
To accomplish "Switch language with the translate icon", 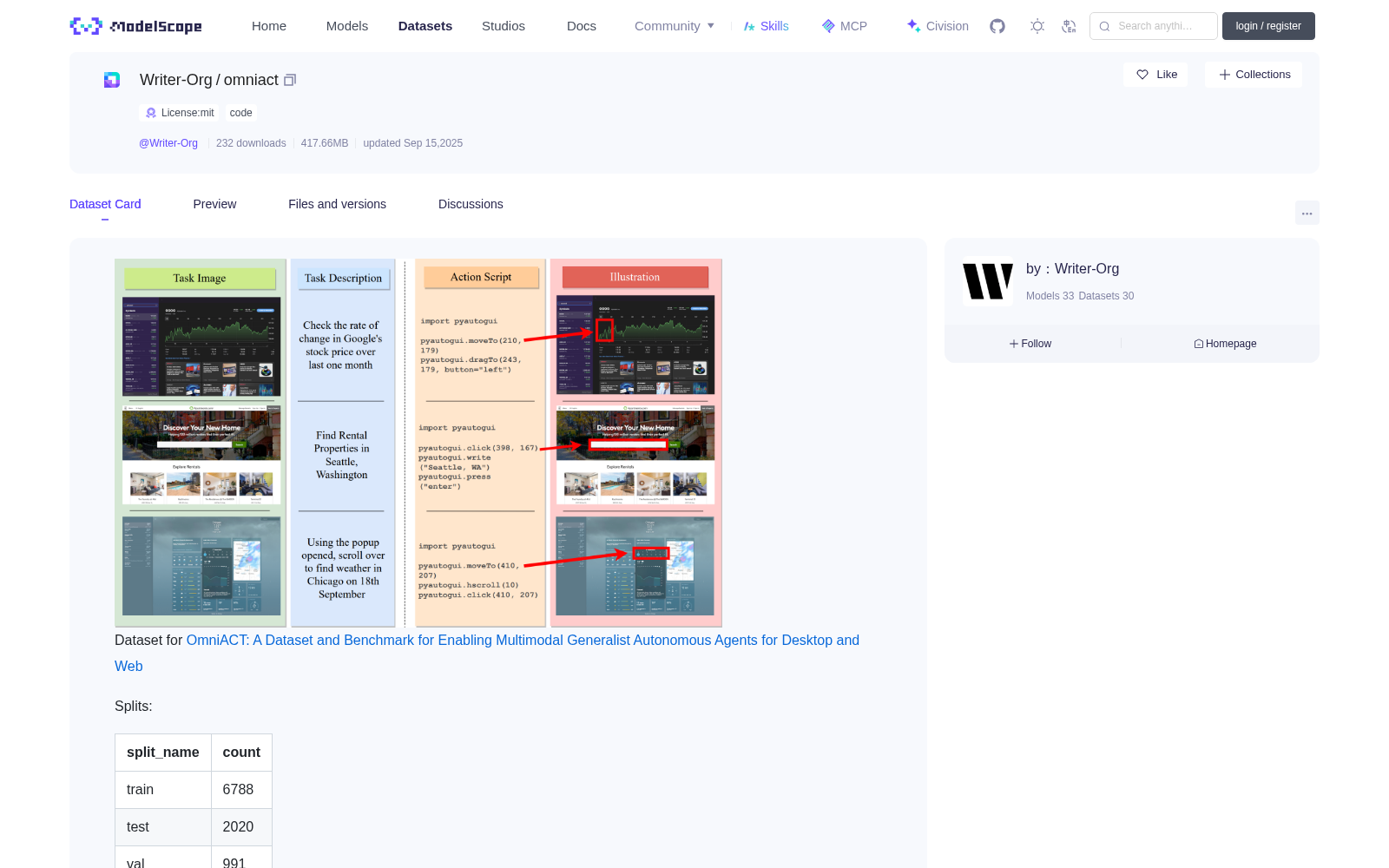I will (x=1070, y=26).
